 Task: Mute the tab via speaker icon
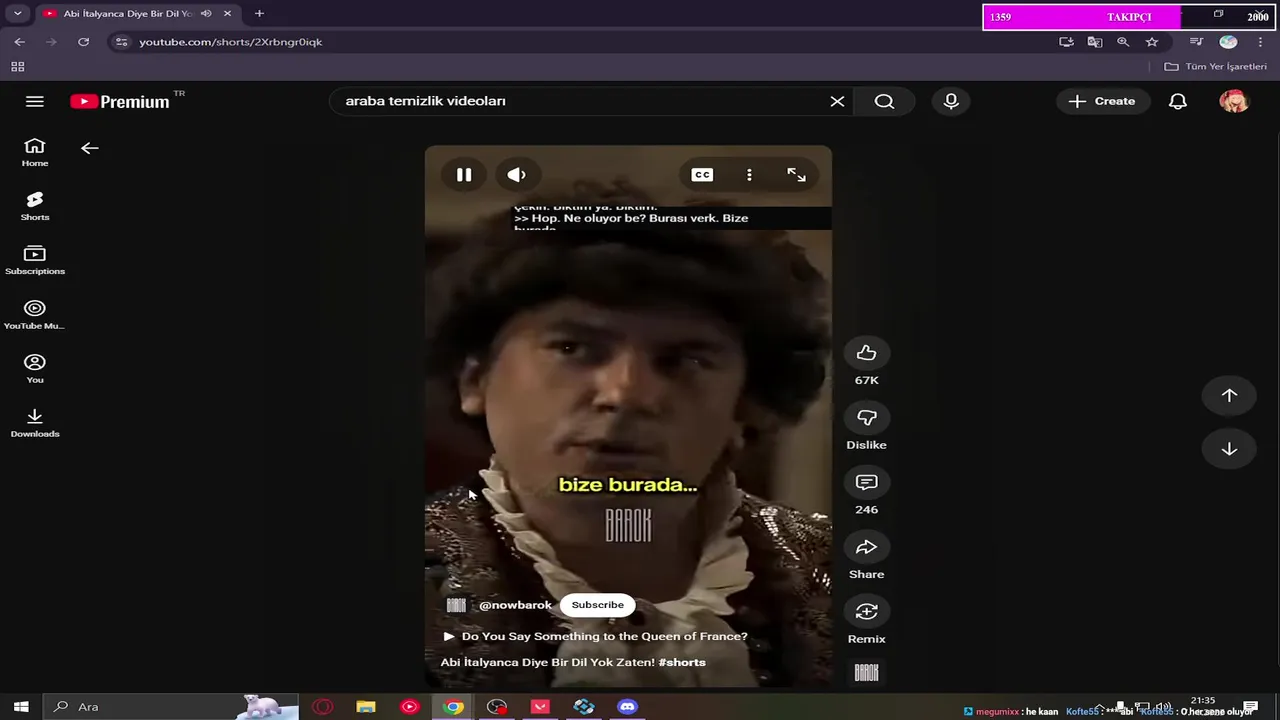[x=206, y=14]
